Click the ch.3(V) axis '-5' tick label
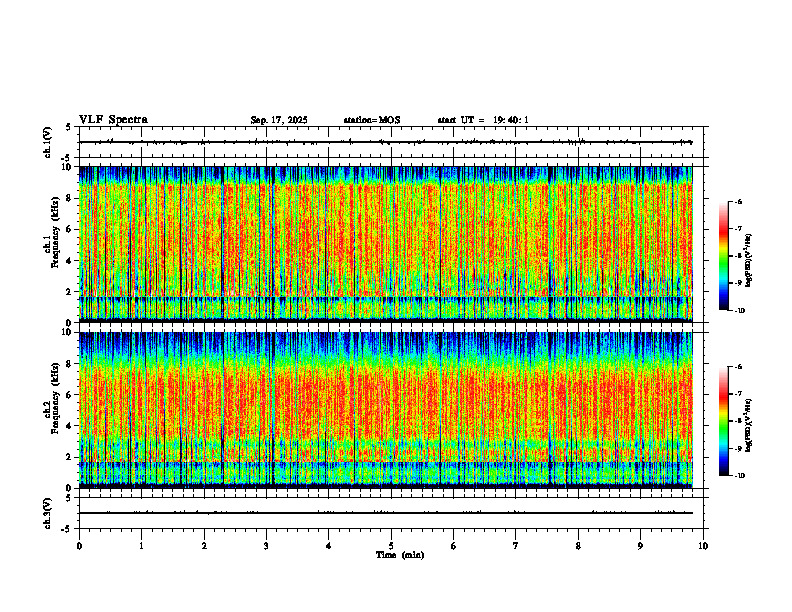 66,529
